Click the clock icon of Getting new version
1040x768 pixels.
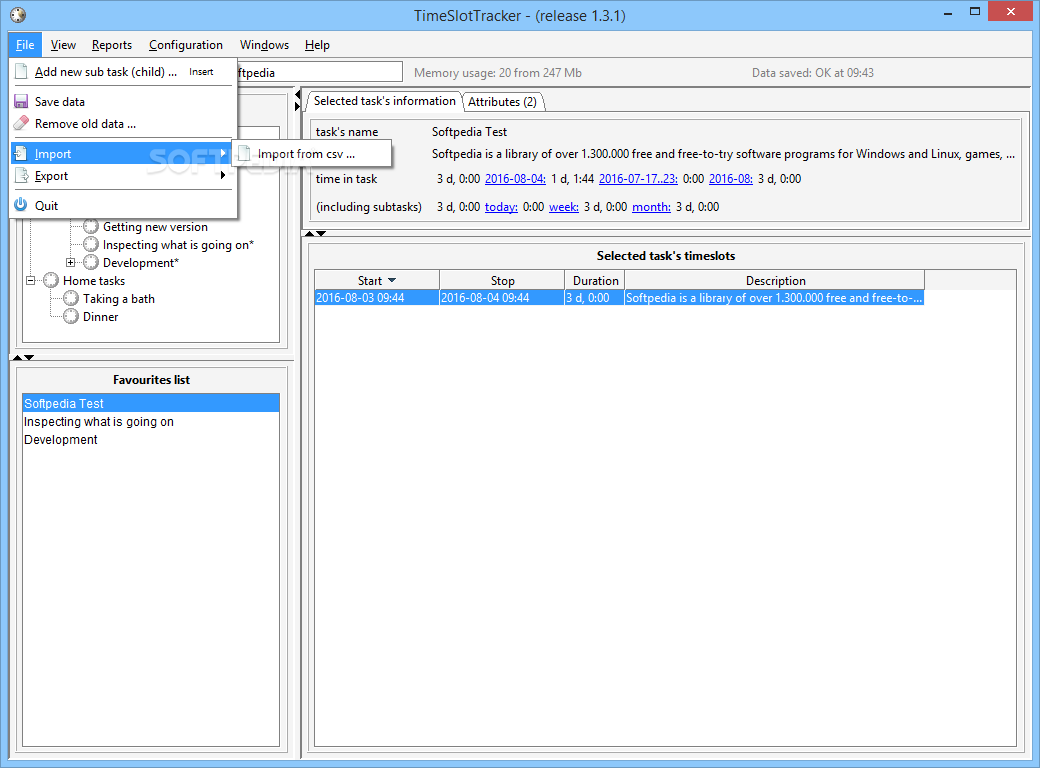(x=91, y=227)
